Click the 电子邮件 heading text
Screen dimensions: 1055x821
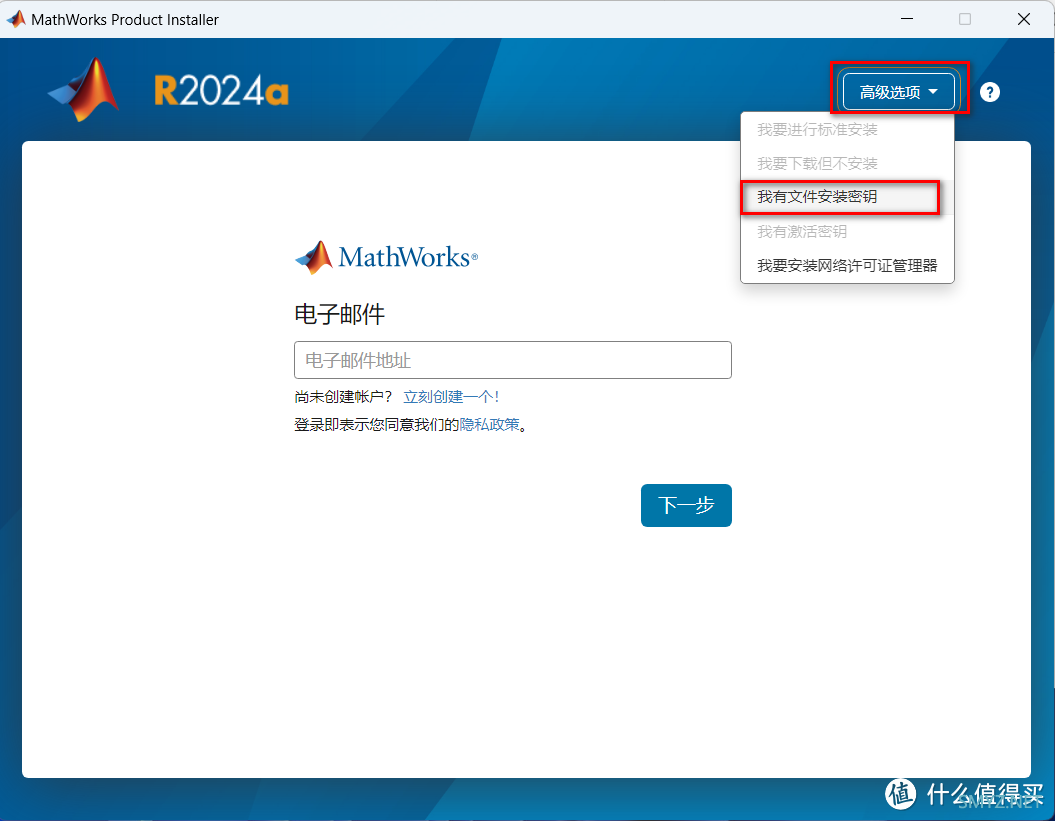coord(340,314)
